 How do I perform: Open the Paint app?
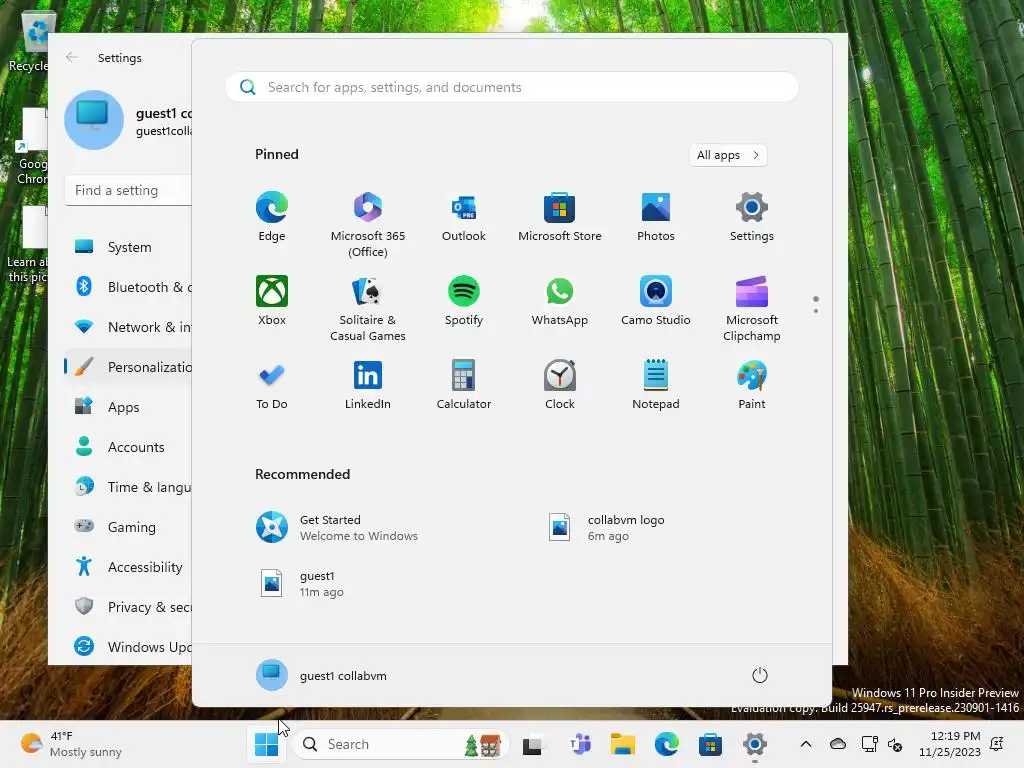[752, 385]
